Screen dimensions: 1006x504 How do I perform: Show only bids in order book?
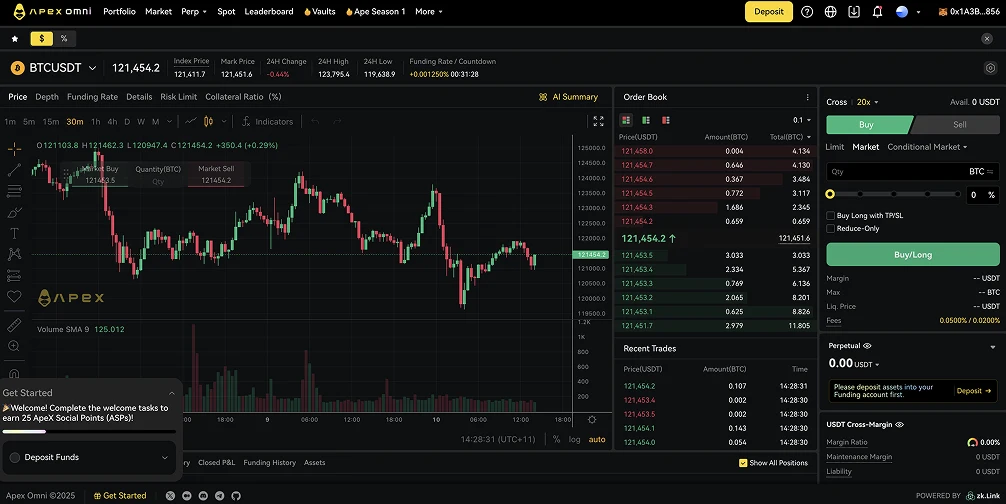coord(646,120)
